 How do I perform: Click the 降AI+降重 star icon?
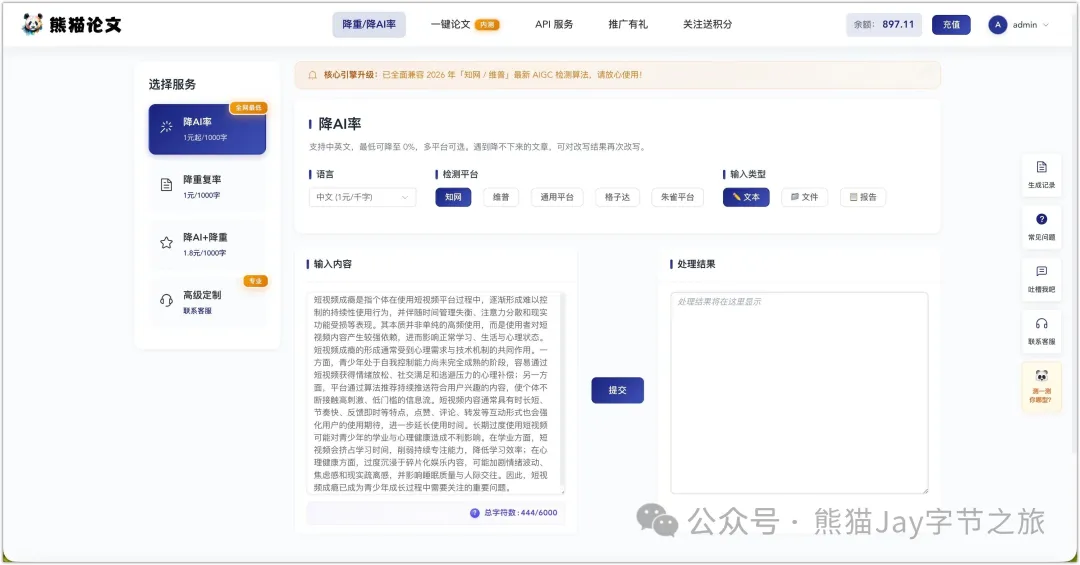click(x=166, y=243)
